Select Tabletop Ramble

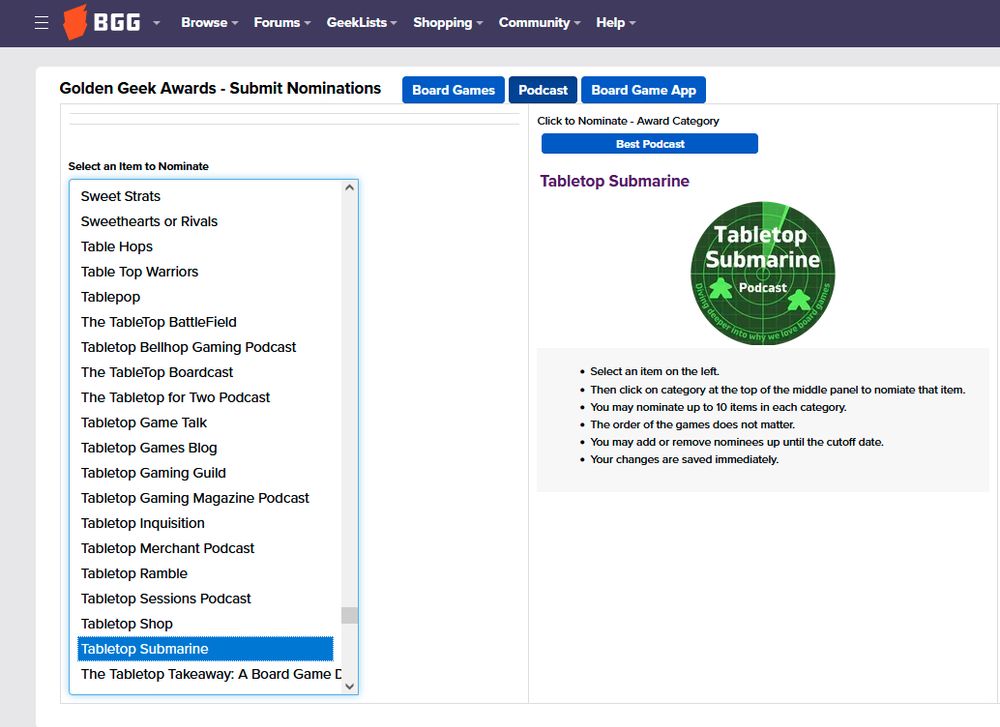coord(205,573)
